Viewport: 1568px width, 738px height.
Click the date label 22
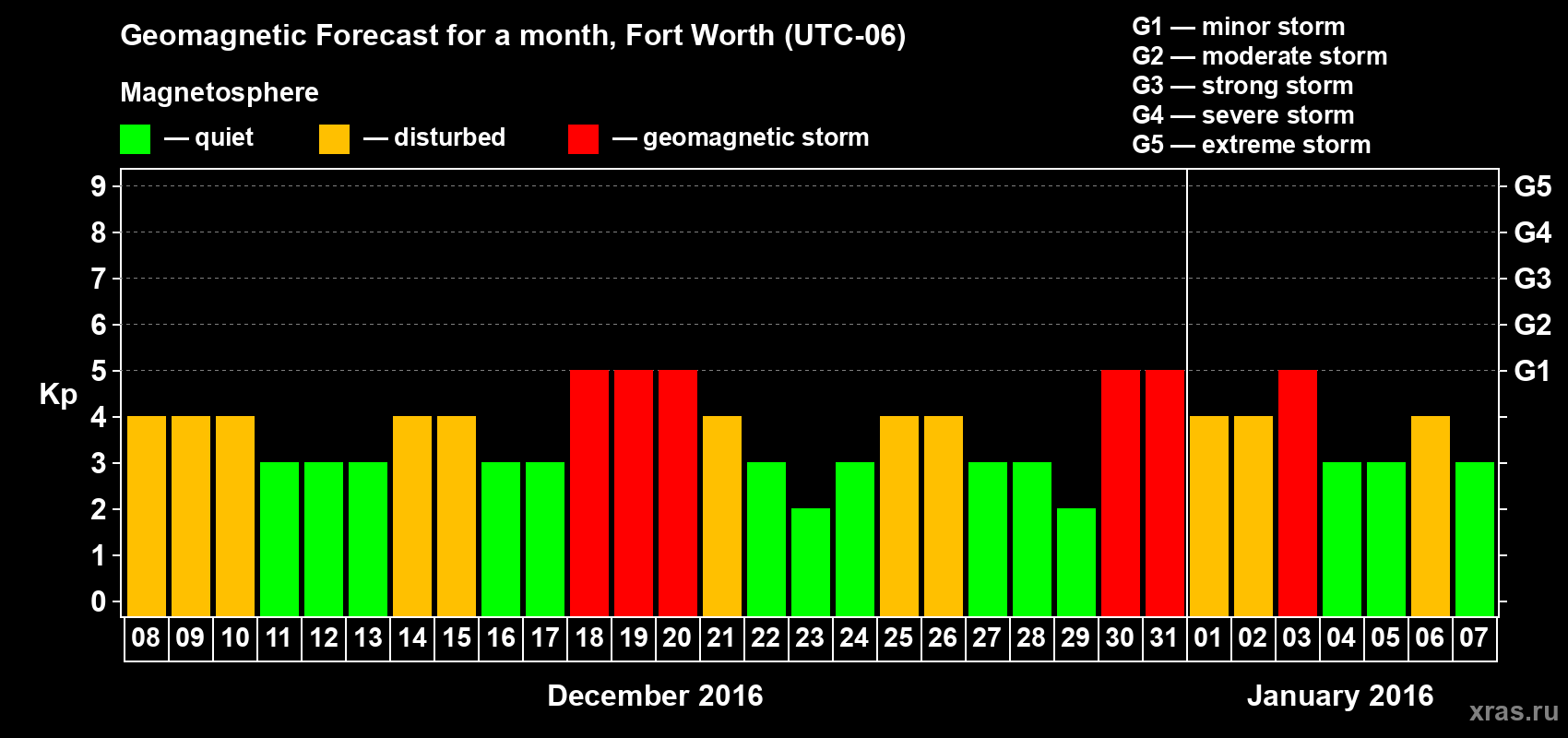tap(766, 637)
